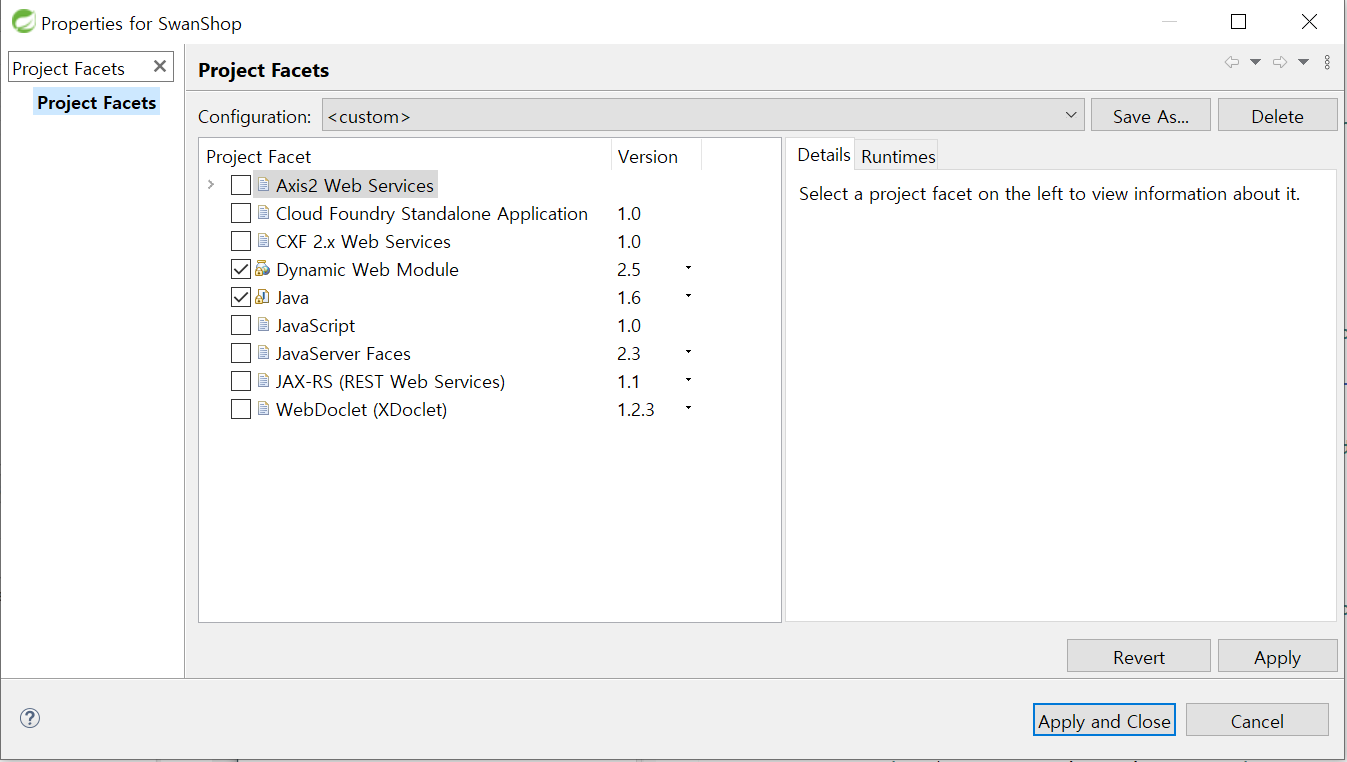Screen dimensions: 1347x762
Task: Open the help question mark icon
Action: [30, 717]
